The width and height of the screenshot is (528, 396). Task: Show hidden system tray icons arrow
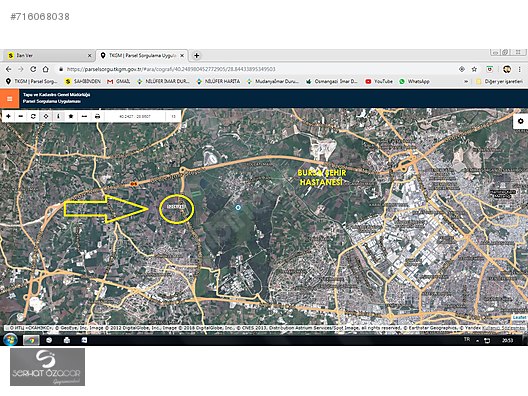pos(477,340)
